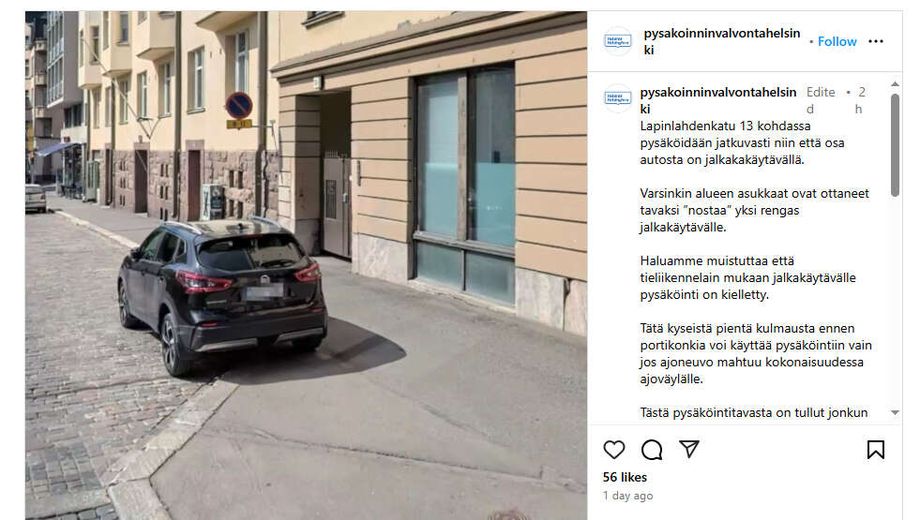Open the three-dot more options menu
The height and width of the screenshot is (520, 920).
pos(875,41)
